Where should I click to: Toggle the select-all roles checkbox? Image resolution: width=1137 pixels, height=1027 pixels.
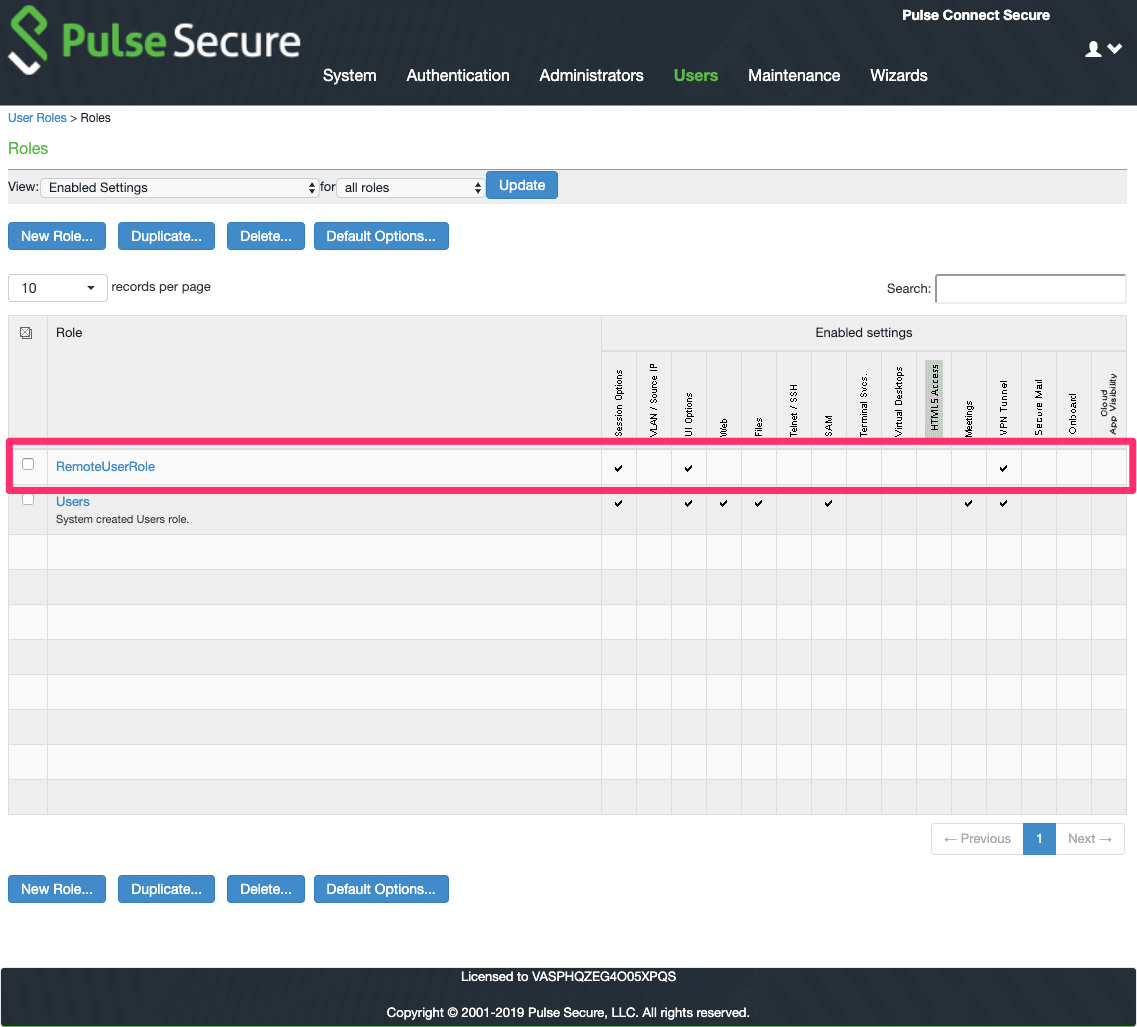click(x=27, y=332)
